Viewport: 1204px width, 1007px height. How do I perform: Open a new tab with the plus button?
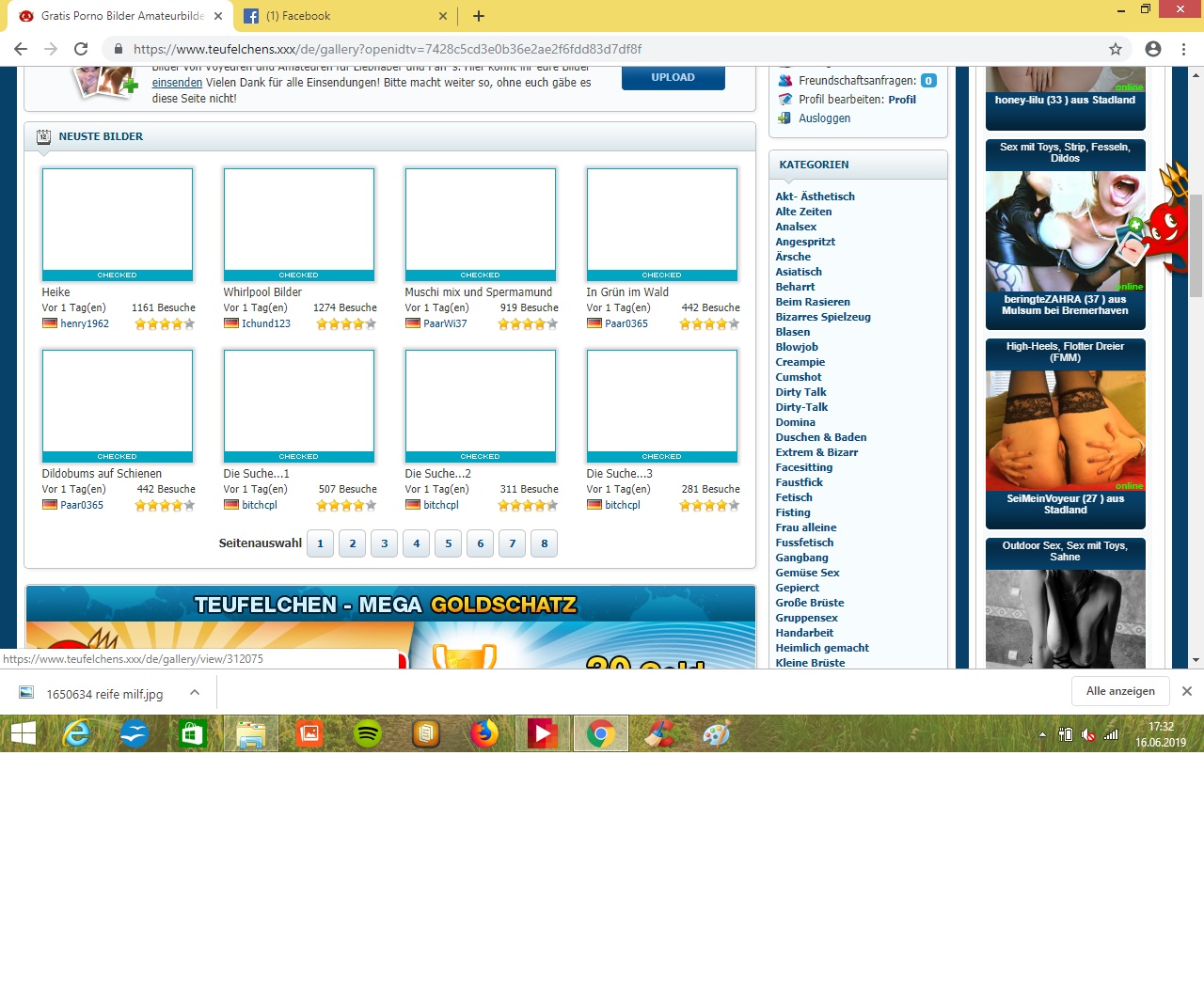click(x=479, y=16)
